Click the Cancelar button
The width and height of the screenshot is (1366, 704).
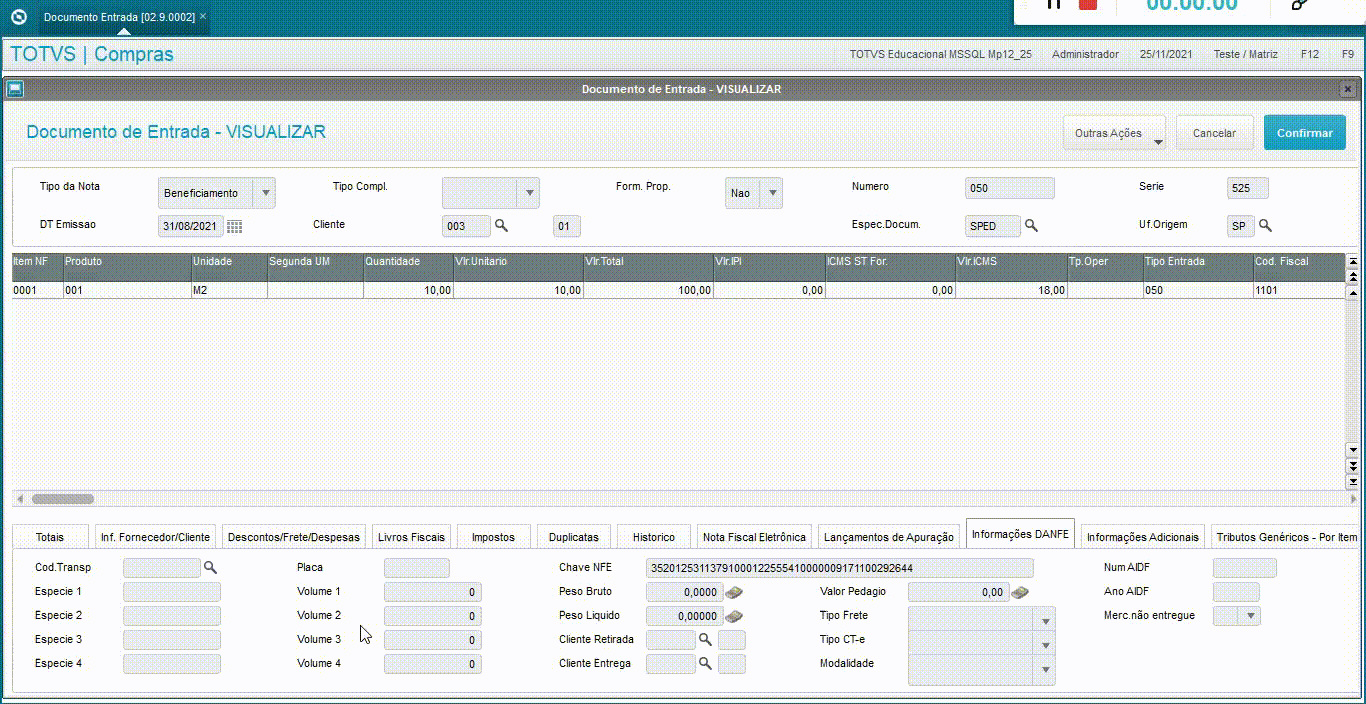point(1214,133)
